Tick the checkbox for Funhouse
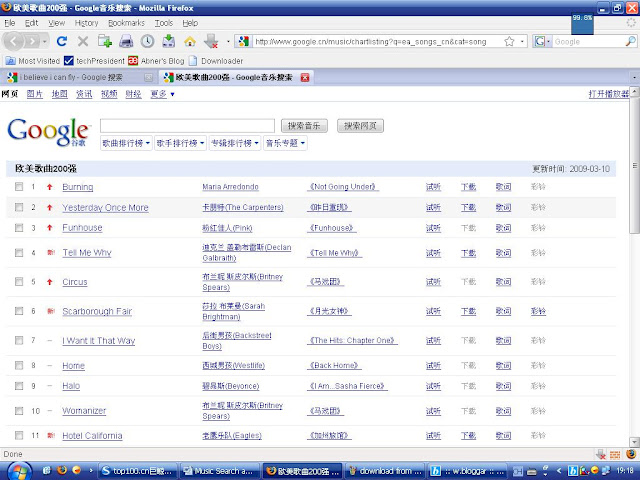Viewport: 640px width, 480px height. [x=19, y=228]
